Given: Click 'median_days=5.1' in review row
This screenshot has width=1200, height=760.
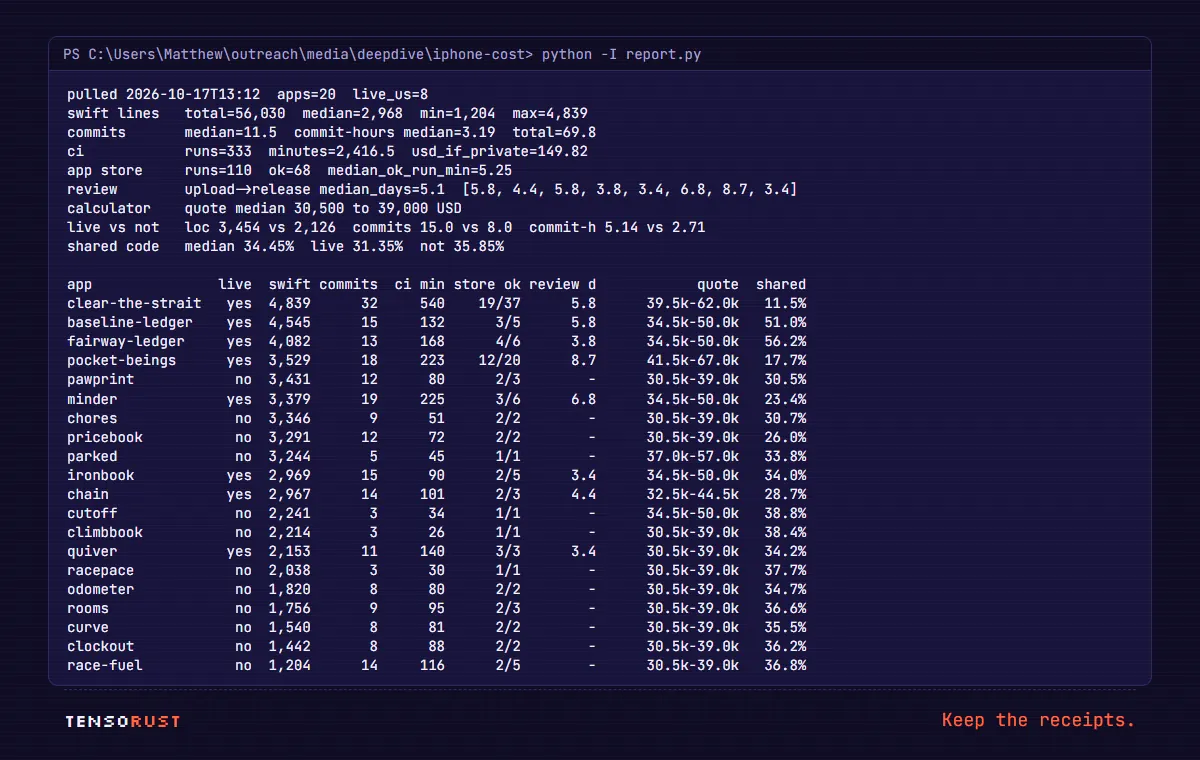Looking at the screenshot, I should click(382, 189).
